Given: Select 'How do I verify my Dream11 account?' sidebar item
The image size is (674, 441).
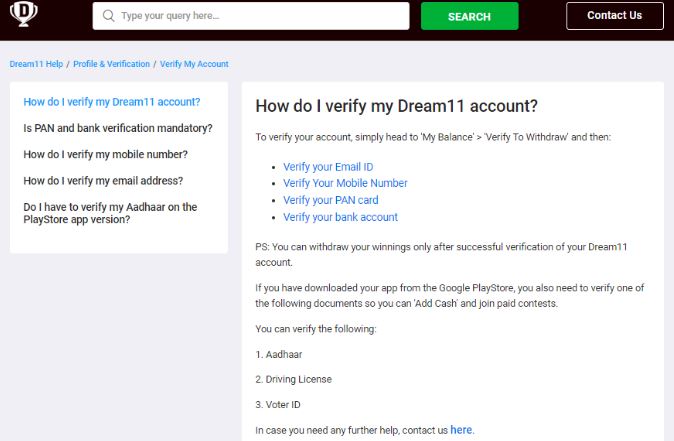Looking at the screenshot, I should coord(111,102).
